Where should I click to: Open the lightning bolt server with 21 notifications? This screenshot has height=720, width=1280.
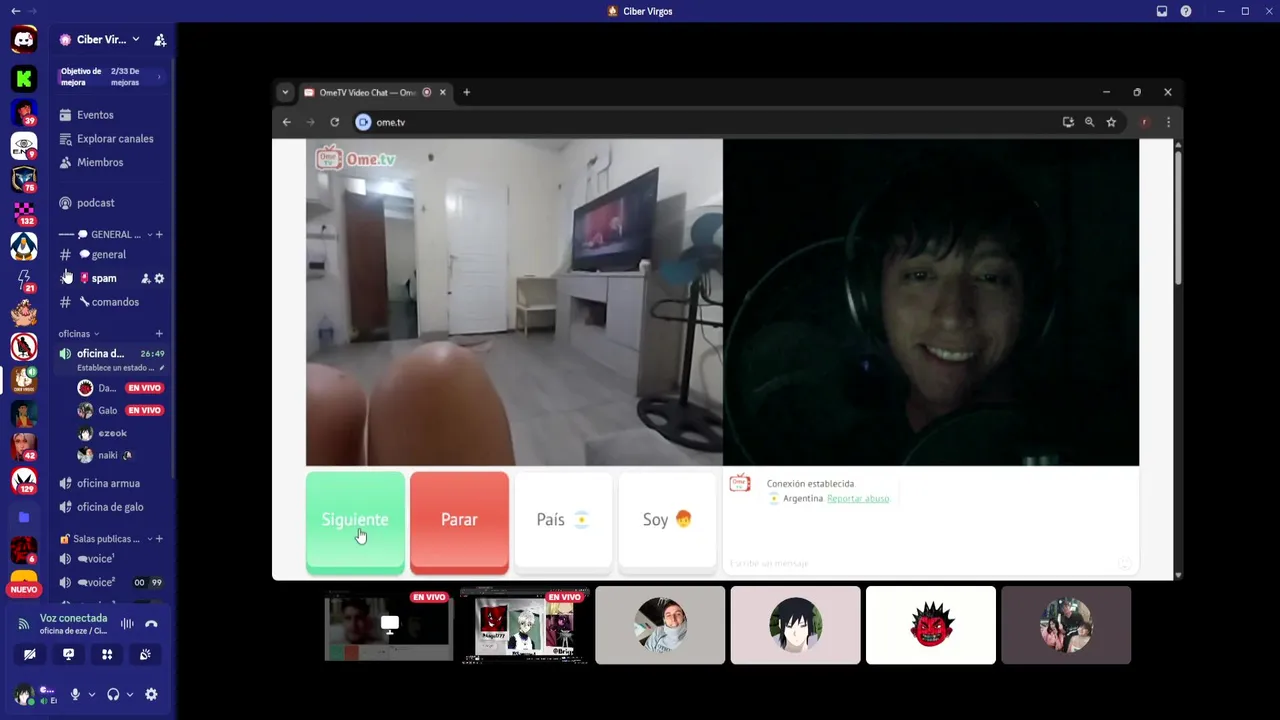point(24,280)
